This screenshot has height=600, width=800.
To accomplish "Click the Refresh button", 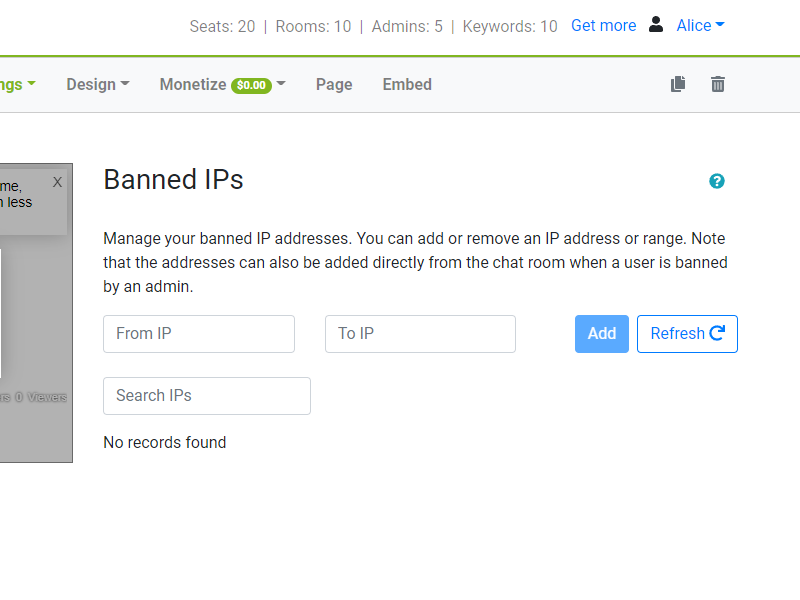I will click(x=687, y=333).
